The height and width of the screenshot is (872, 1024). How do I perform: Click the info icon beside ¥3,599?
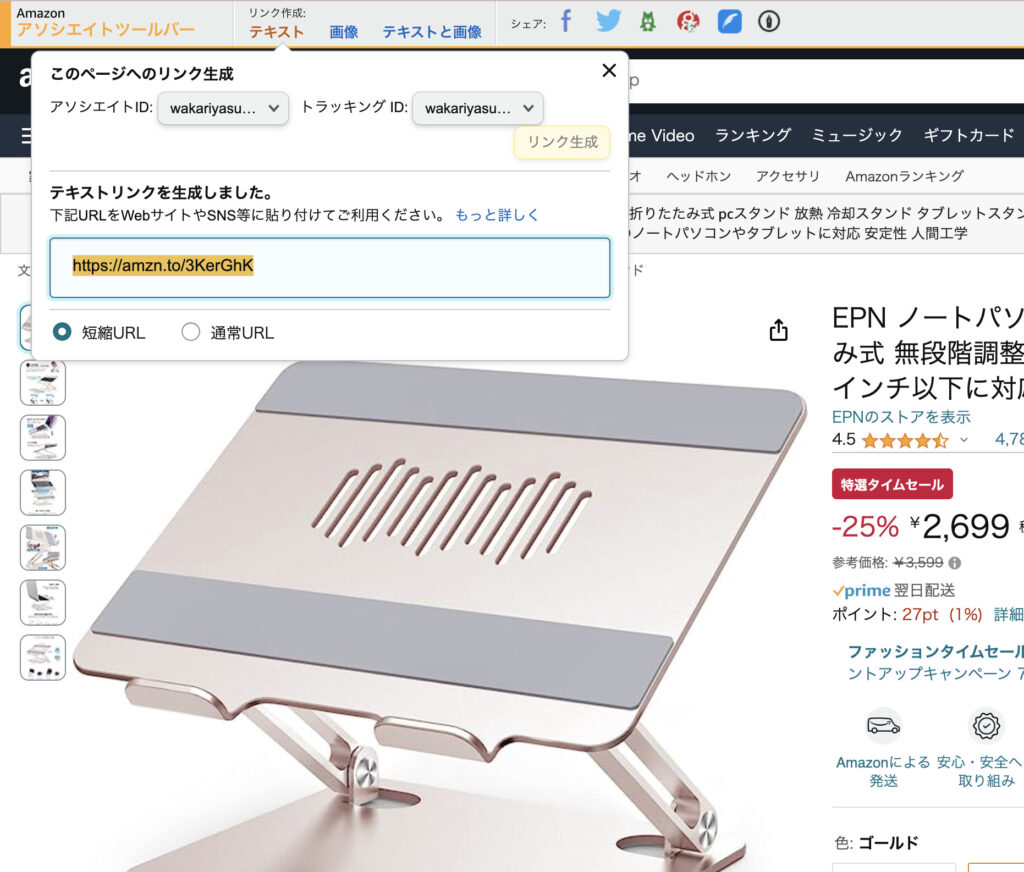coord(955,562)
